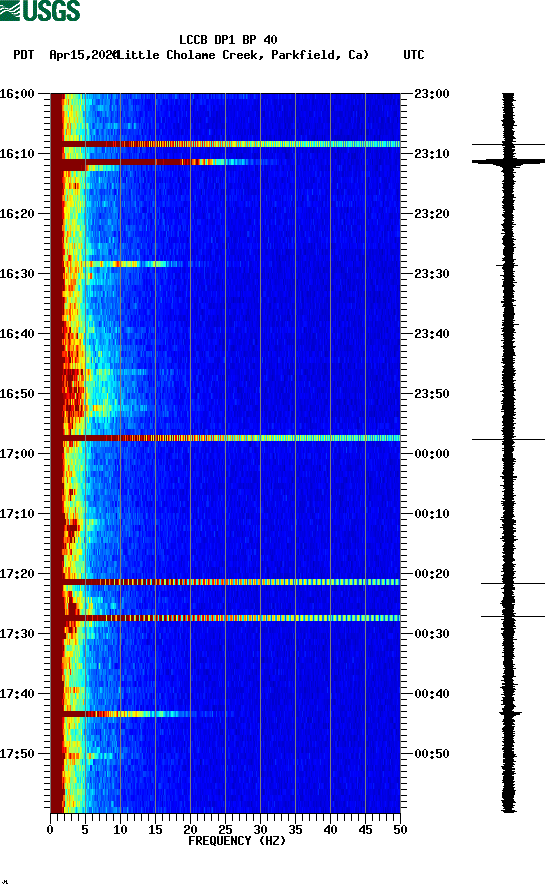
Task: Click the seismogram spike near 00:43
Action: (510, 713)
